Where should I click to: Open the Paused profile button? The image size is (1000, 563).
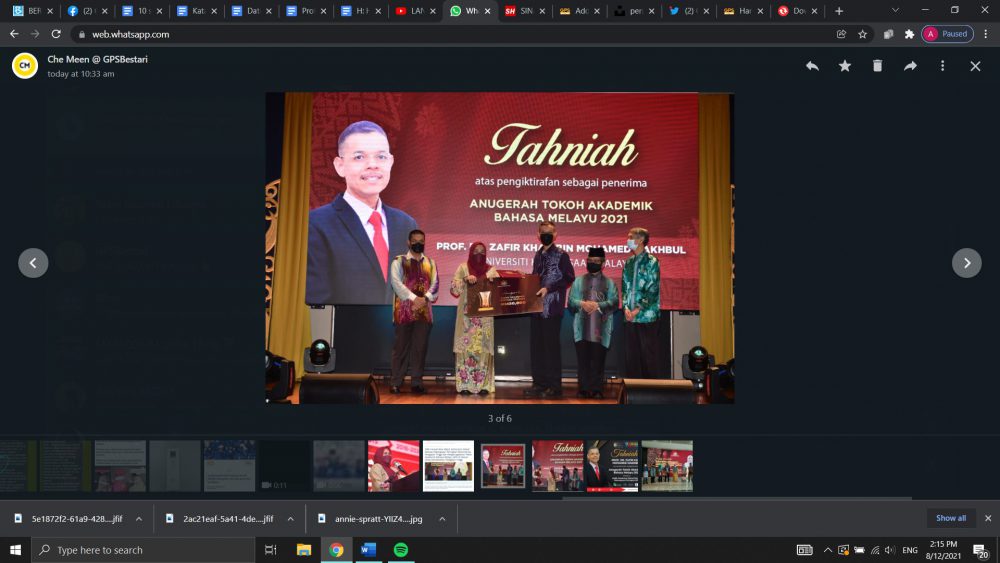point(947,34)
